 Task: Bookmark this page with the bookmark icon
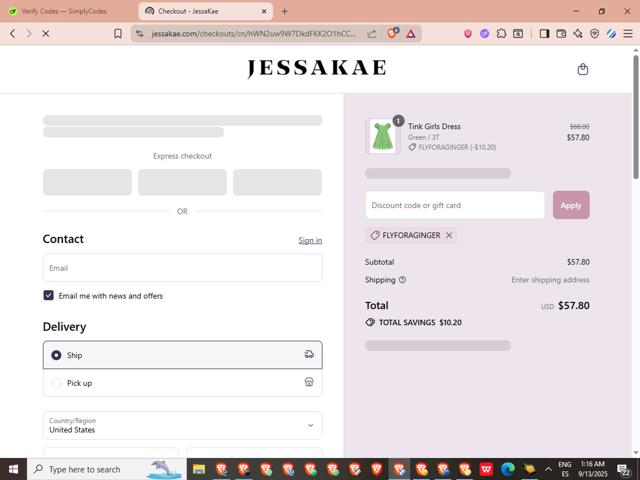[x=118, y=33]
